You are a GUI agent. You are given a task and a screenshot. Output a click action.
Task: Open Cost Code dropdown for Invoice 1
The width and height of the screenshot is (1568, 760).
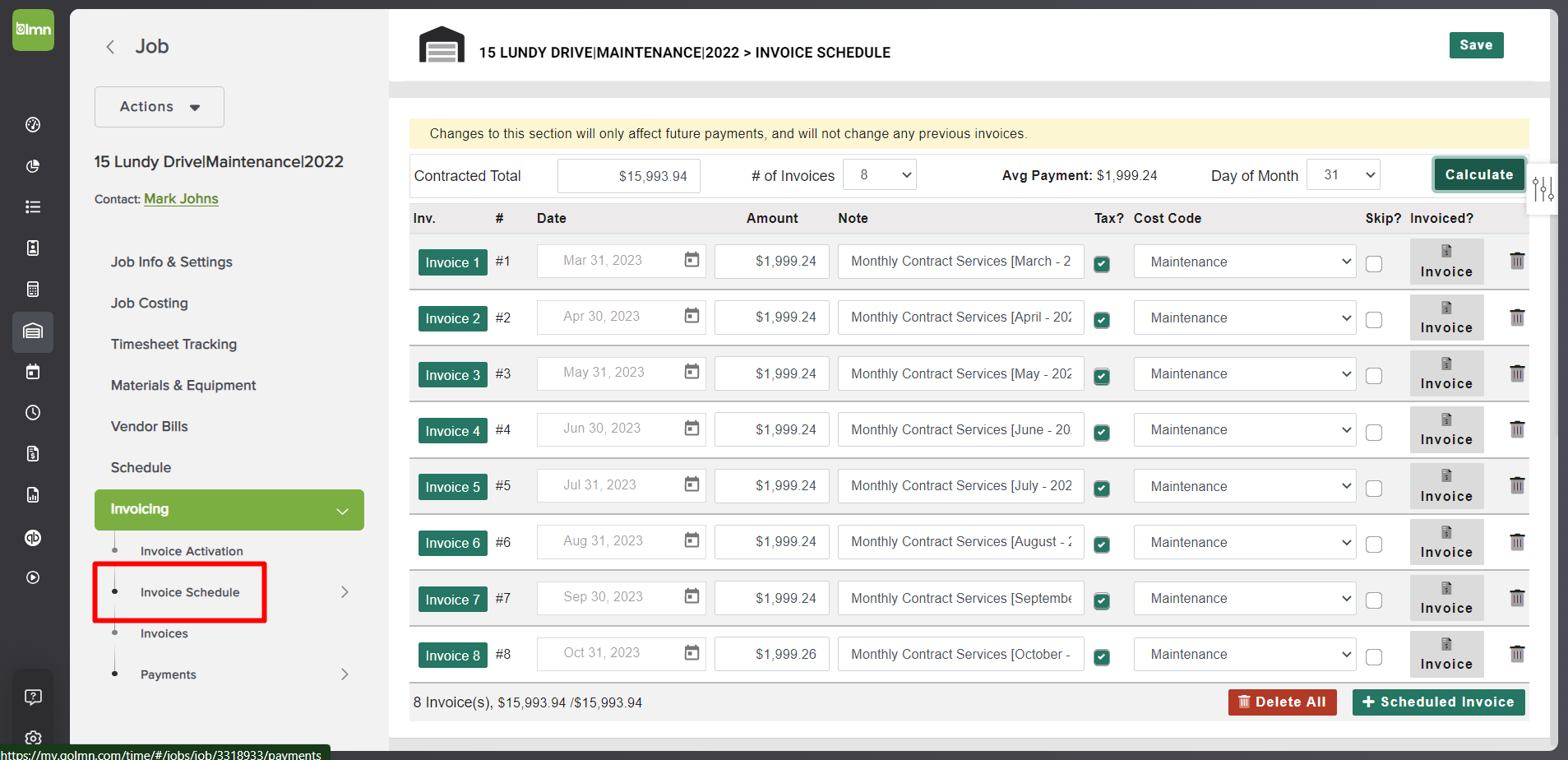coord(1245,262)
